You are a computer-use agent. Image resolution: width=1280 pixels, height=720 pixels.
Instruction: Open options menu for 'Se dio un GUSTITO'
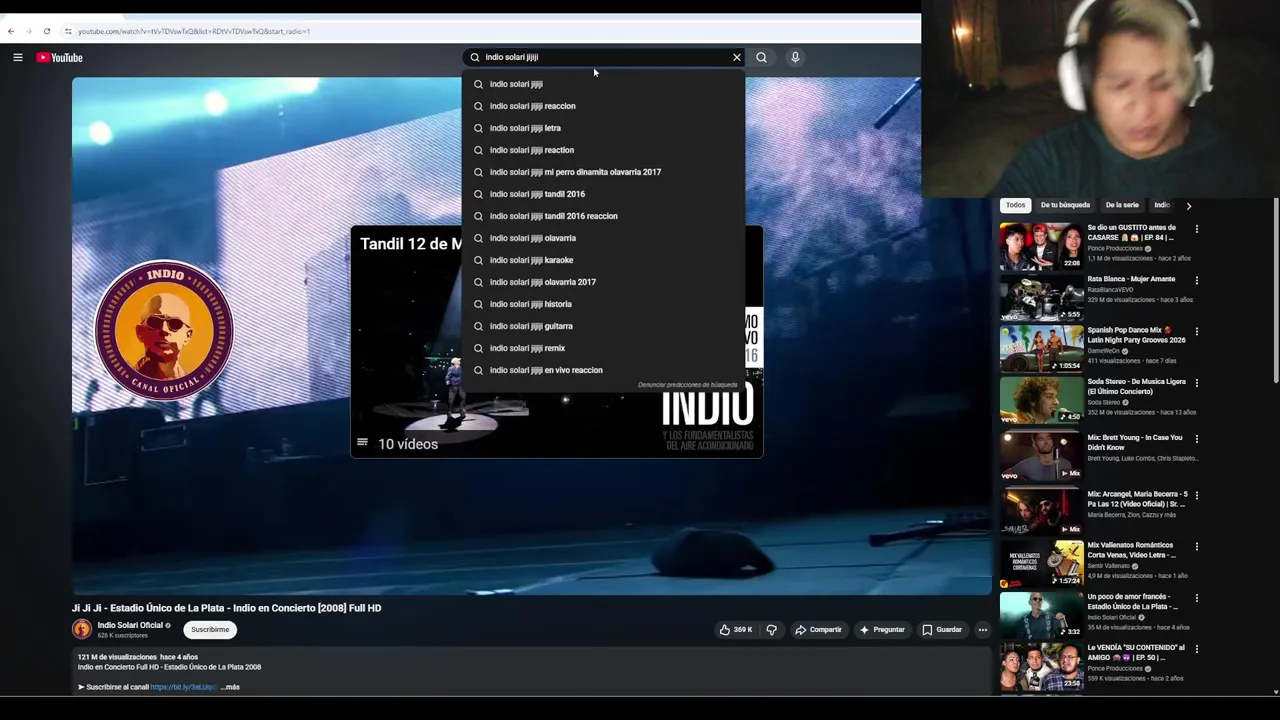(x=1196, y=229)
